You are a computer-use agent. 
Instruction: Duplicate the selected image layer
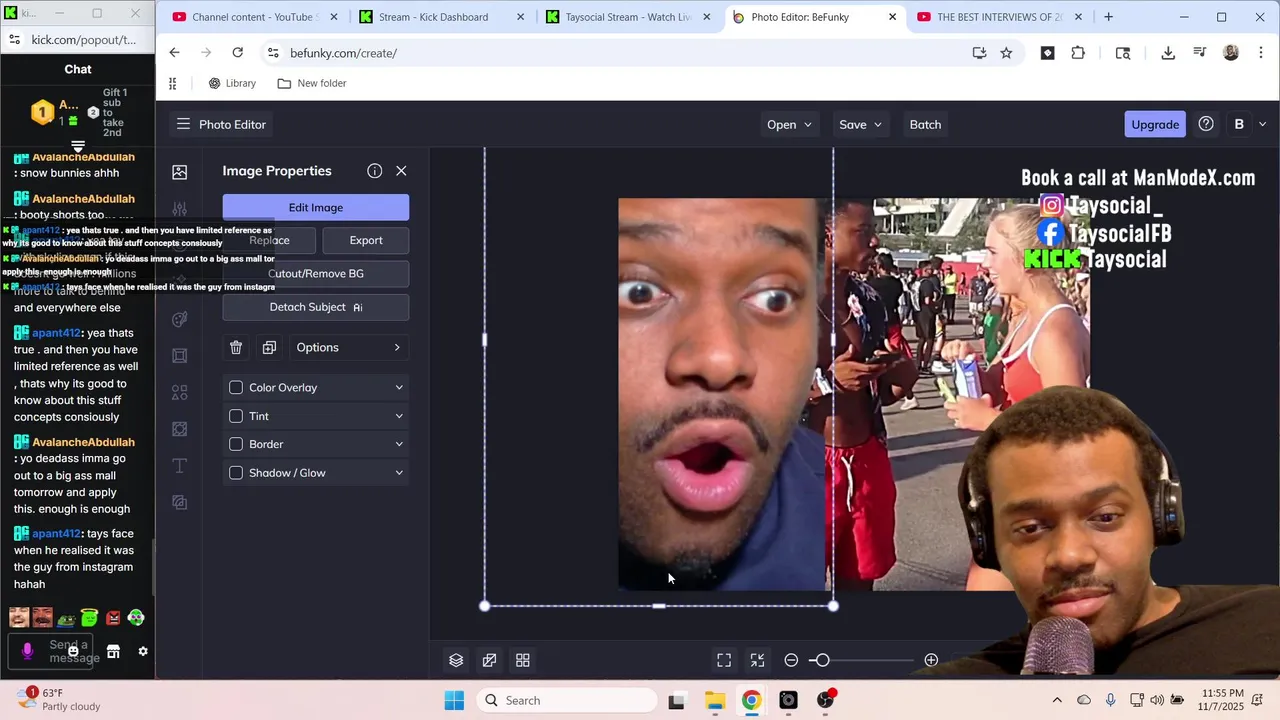point(269,347)
